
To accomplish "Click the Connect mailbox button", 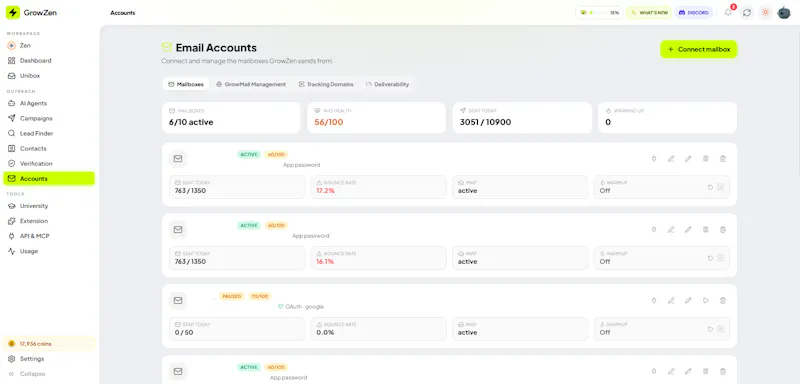I will click(x=698, y=49).
